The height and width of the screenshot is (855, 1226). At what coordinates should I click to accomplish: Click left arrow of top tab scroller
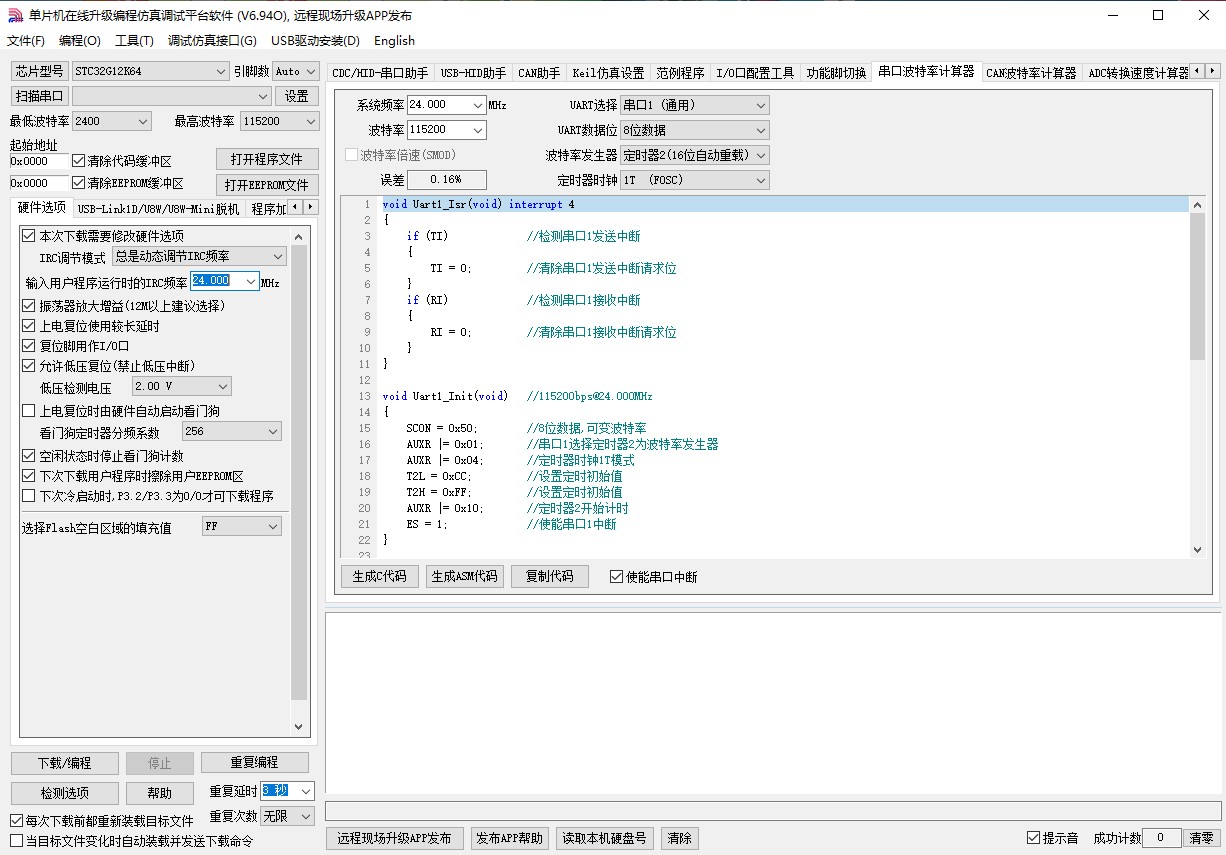[1199, 71]
